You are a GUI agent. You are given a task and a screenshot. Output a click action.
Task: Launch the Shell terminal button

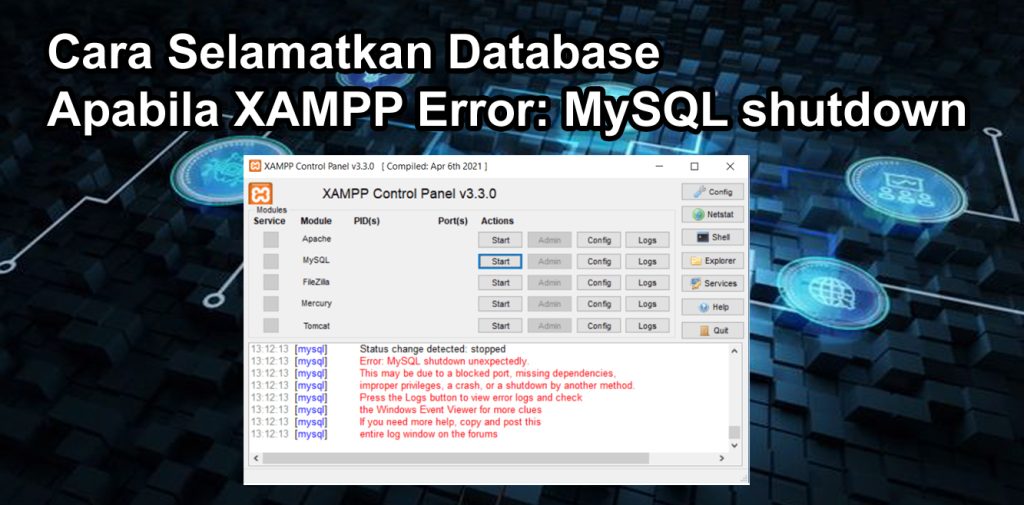[712, 238]
